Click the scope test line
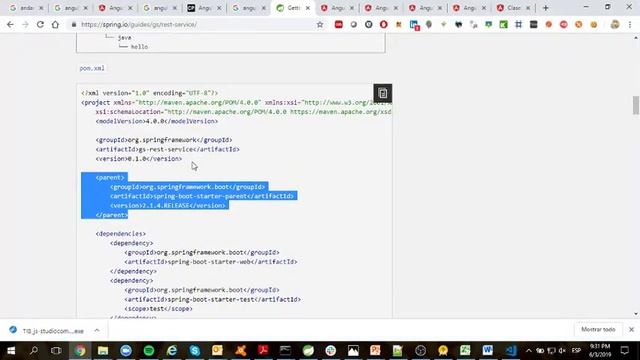This screenshot has width=640, height=360. (158, 309)
